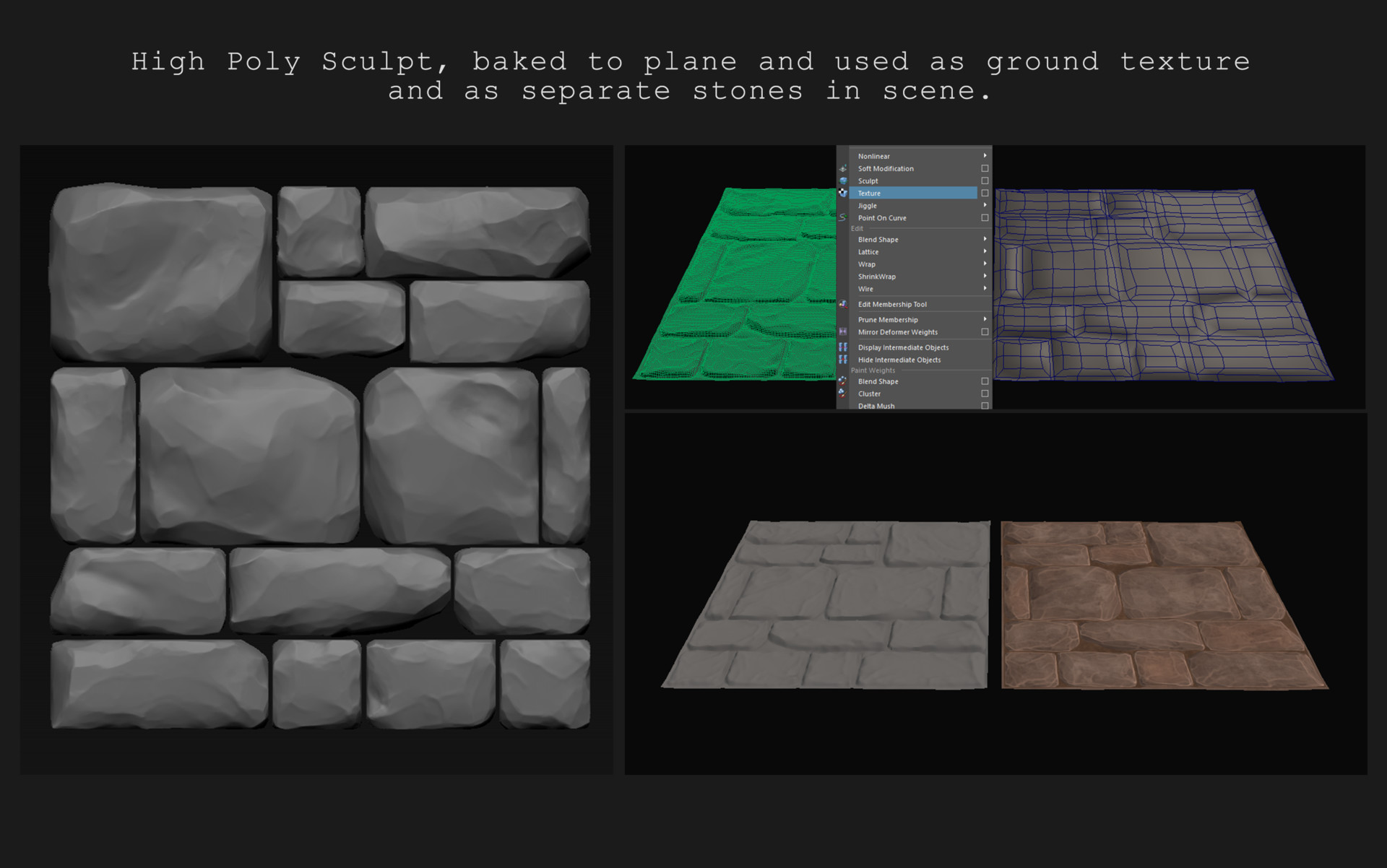Click the Soft Modification deformer icon
The width and height of the screenshot is (1387, 868).
point(843,168)
